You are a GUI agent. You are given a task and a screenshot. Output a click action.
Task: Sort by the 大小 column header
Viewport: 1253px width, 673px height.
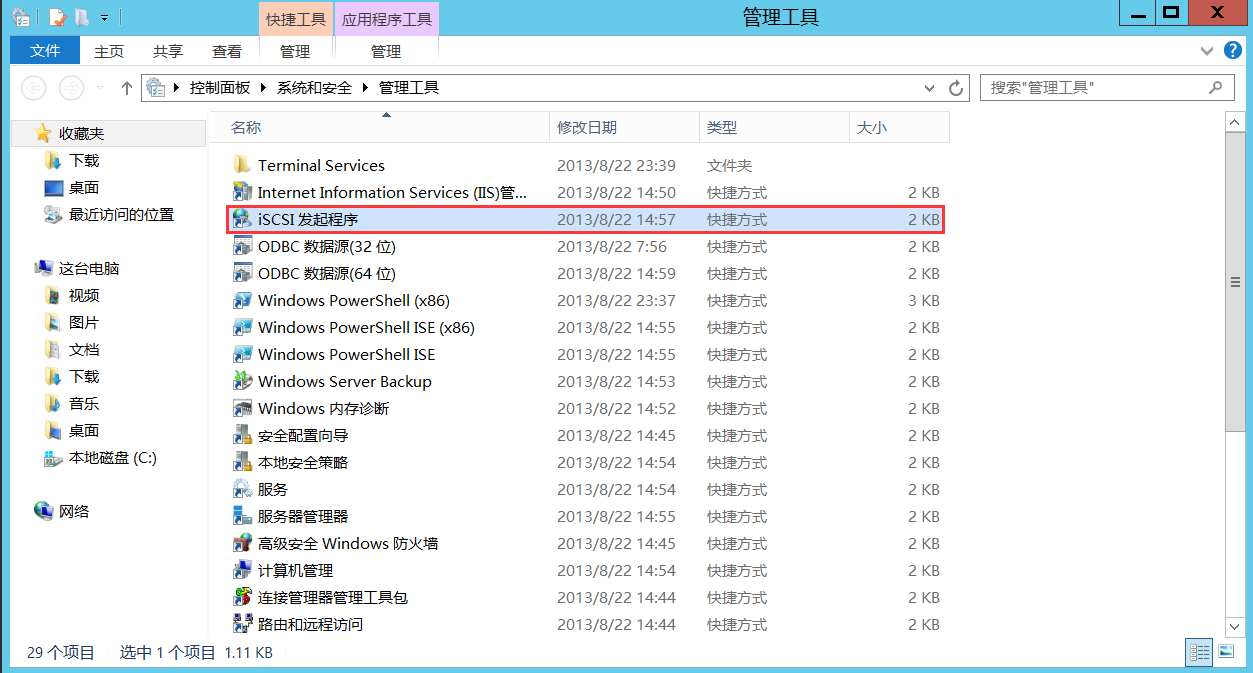(899, 127)
